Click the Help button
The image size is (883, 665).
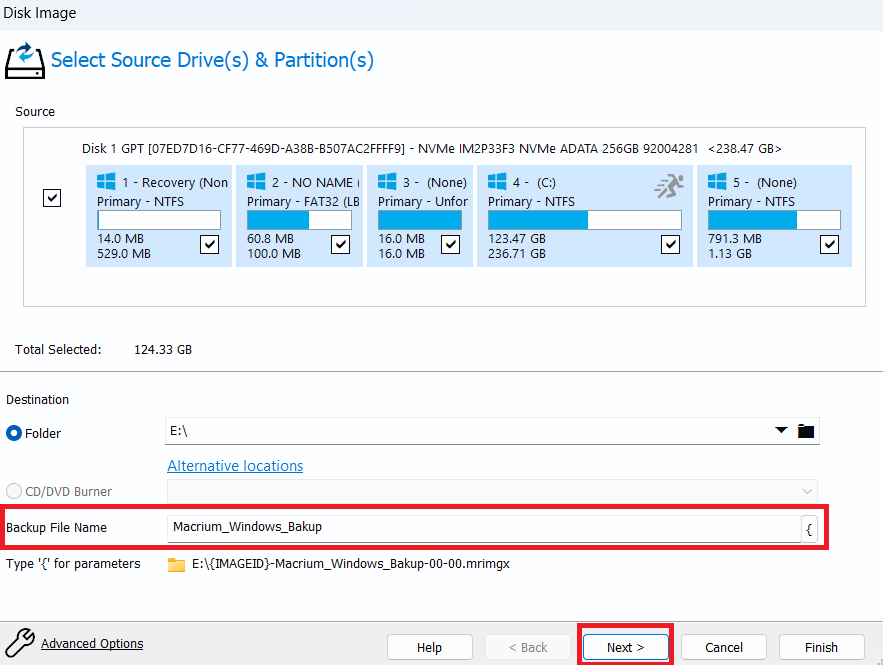tap(430, 647)
